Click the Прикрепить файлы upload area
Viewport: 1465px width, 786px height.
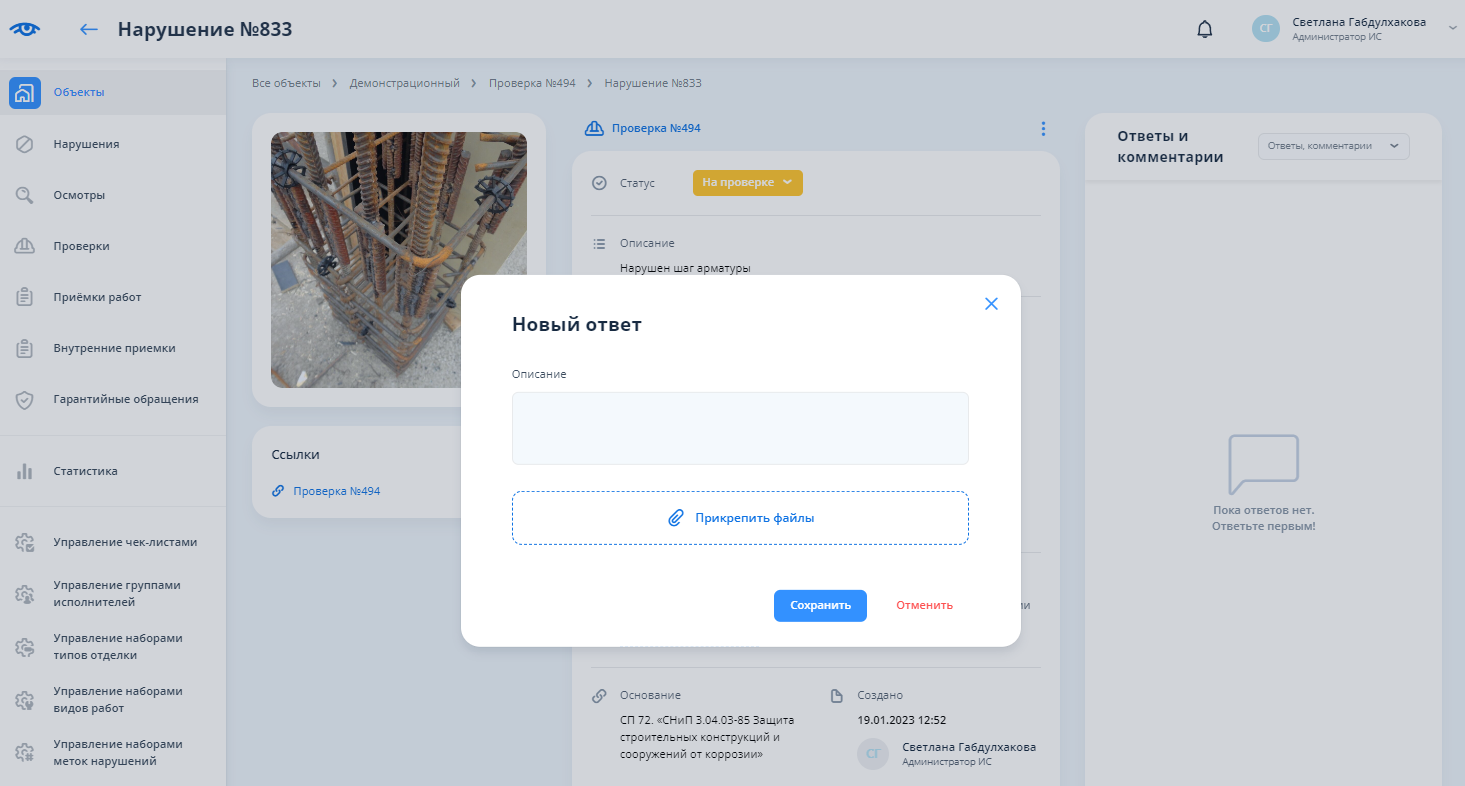tap(740, 518)
